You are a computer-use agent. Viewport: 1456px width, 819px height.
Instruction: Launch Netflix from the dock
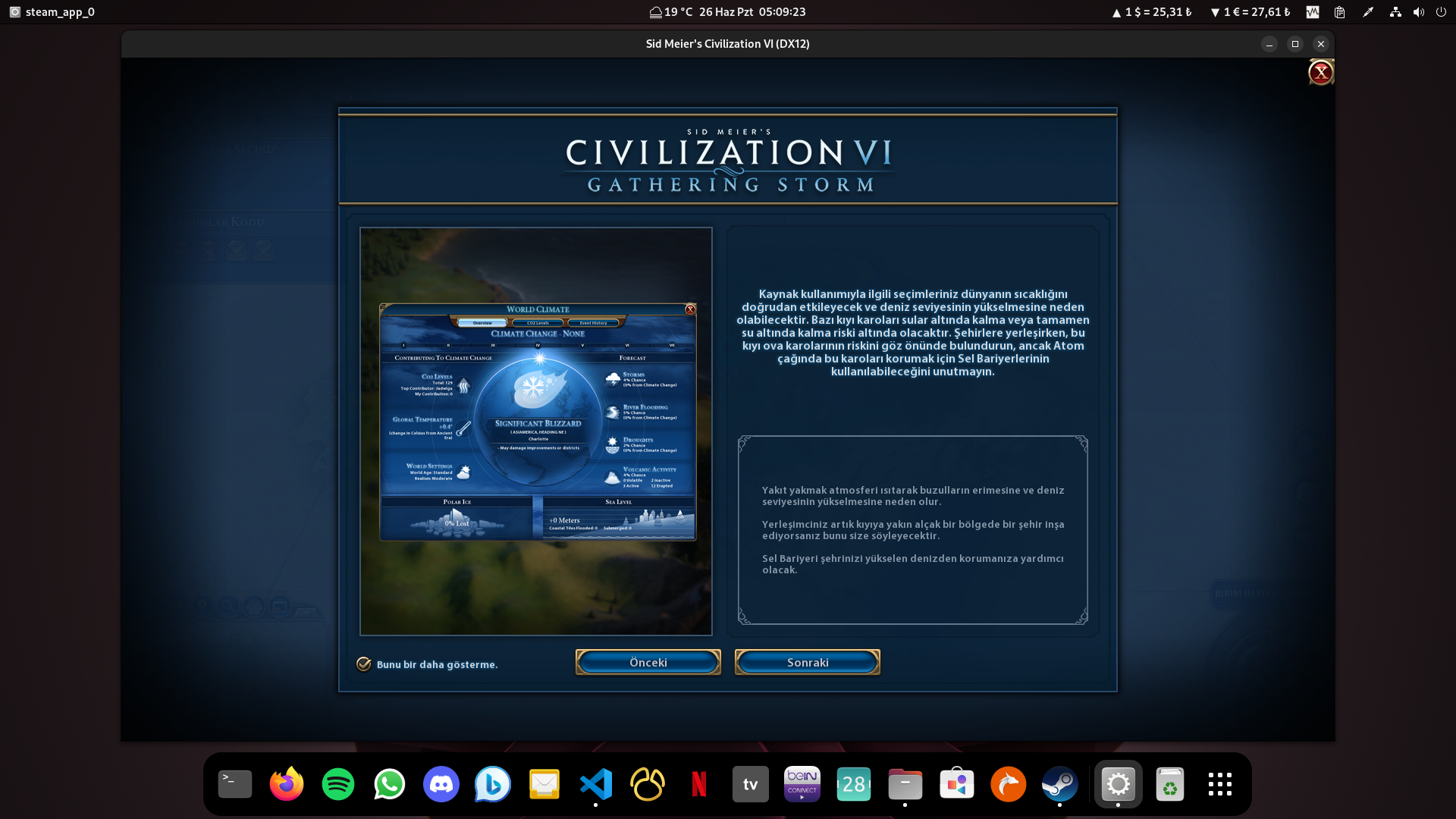pyautogui.click(x=699, y=784)
